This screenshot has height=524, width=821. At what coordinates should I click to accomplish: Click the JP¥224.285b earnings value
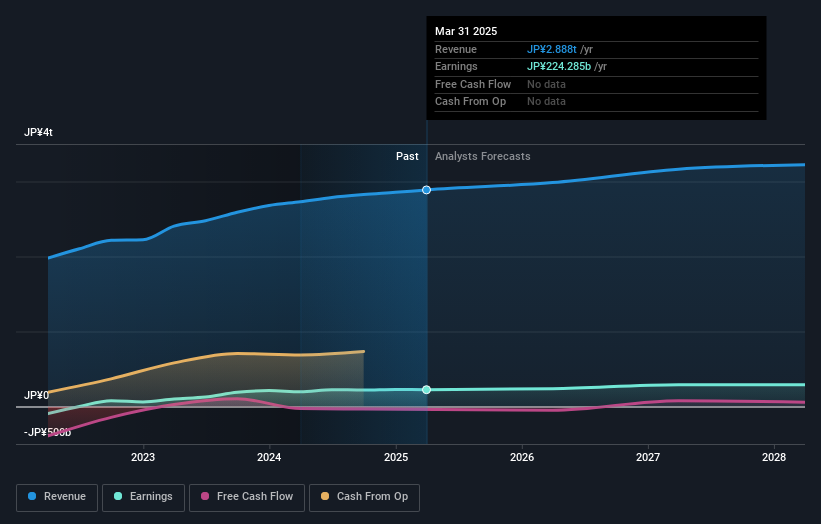559,66
